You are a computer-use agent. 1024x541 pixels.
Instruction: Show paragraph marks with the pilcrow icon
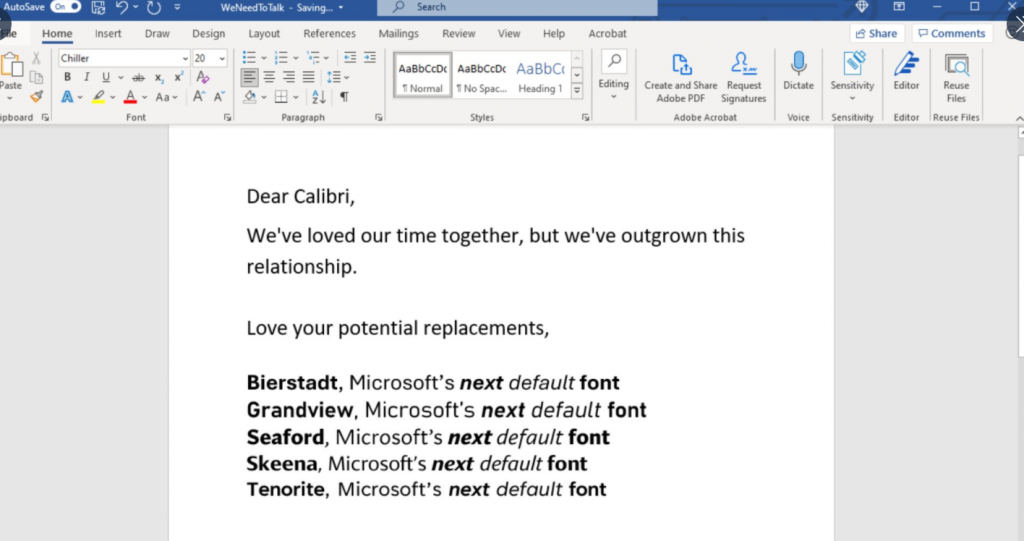(x=344, y=97)
